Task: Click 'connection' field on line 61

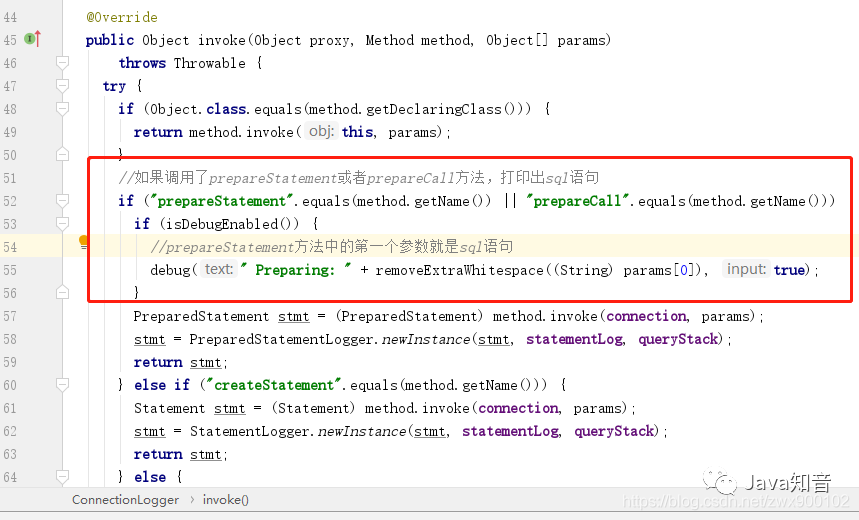Action: tap(518, 408)
